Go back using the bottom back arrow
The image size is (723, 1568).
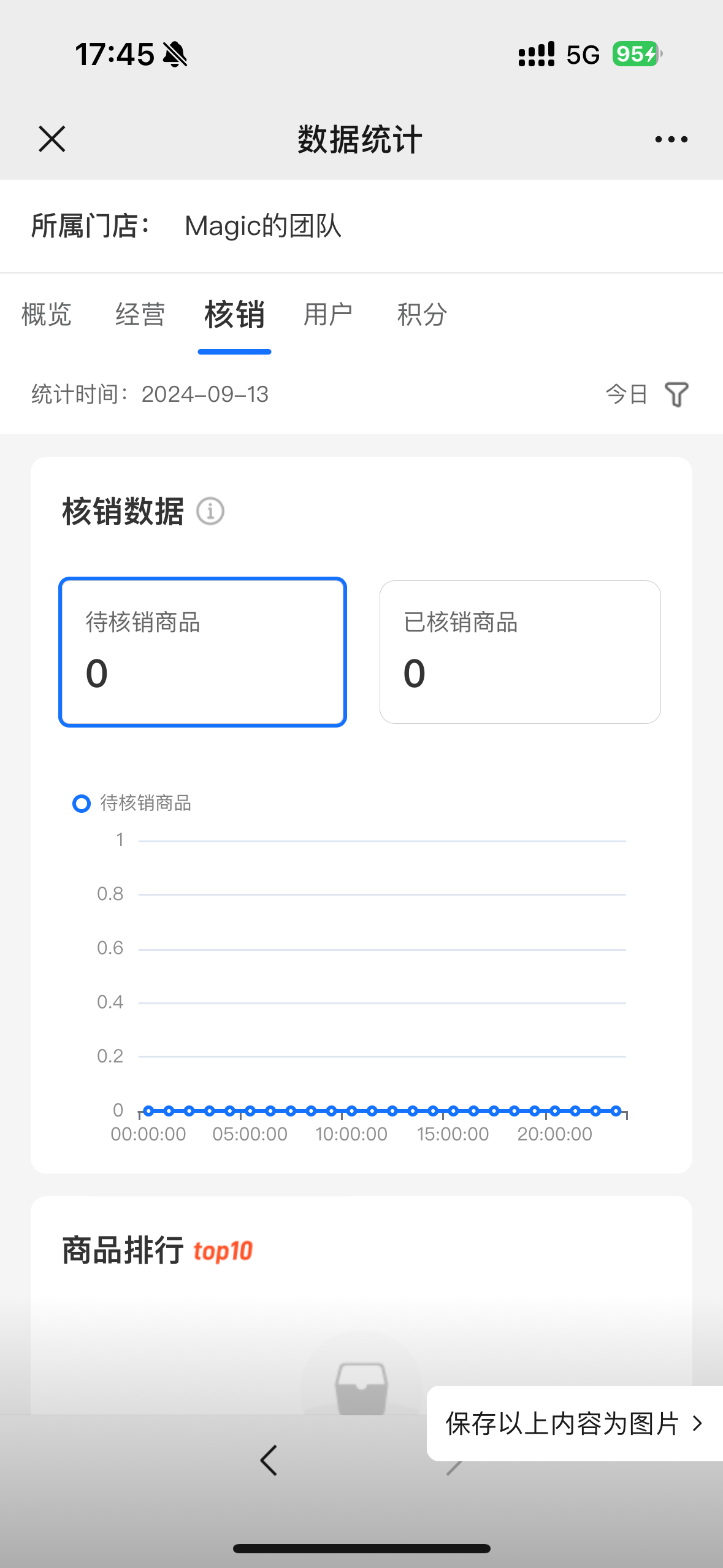click(x=269, y=1460)
